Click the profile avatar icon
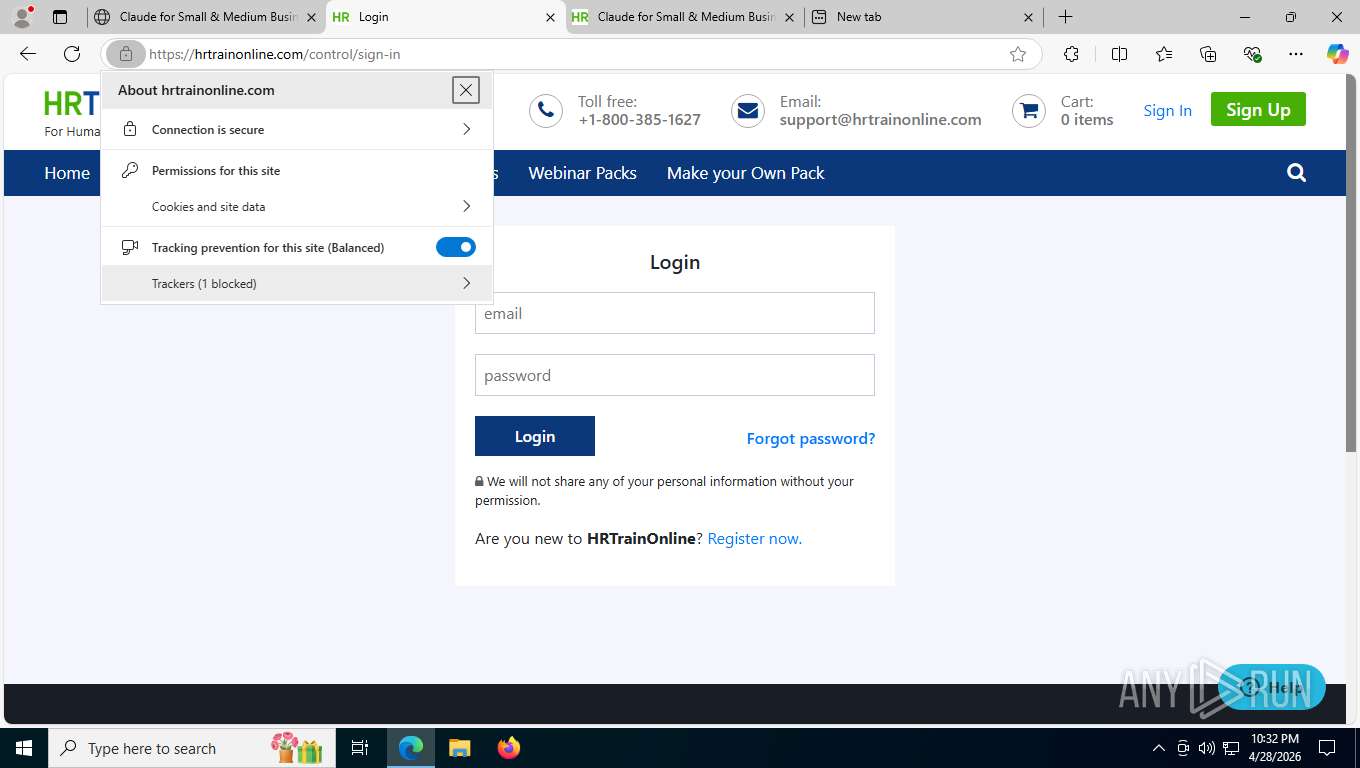This screenshot has width=1360, height=768. coord(22,17)
